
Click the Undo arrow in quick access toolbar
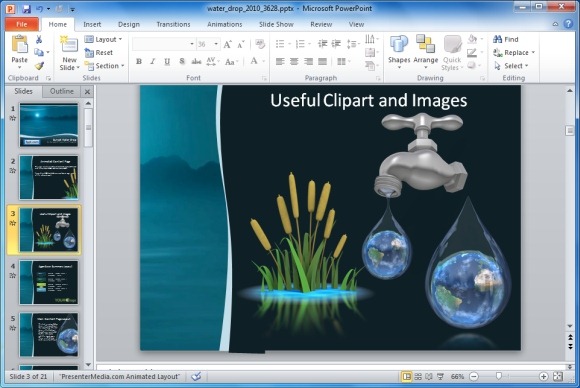point(40,9)
